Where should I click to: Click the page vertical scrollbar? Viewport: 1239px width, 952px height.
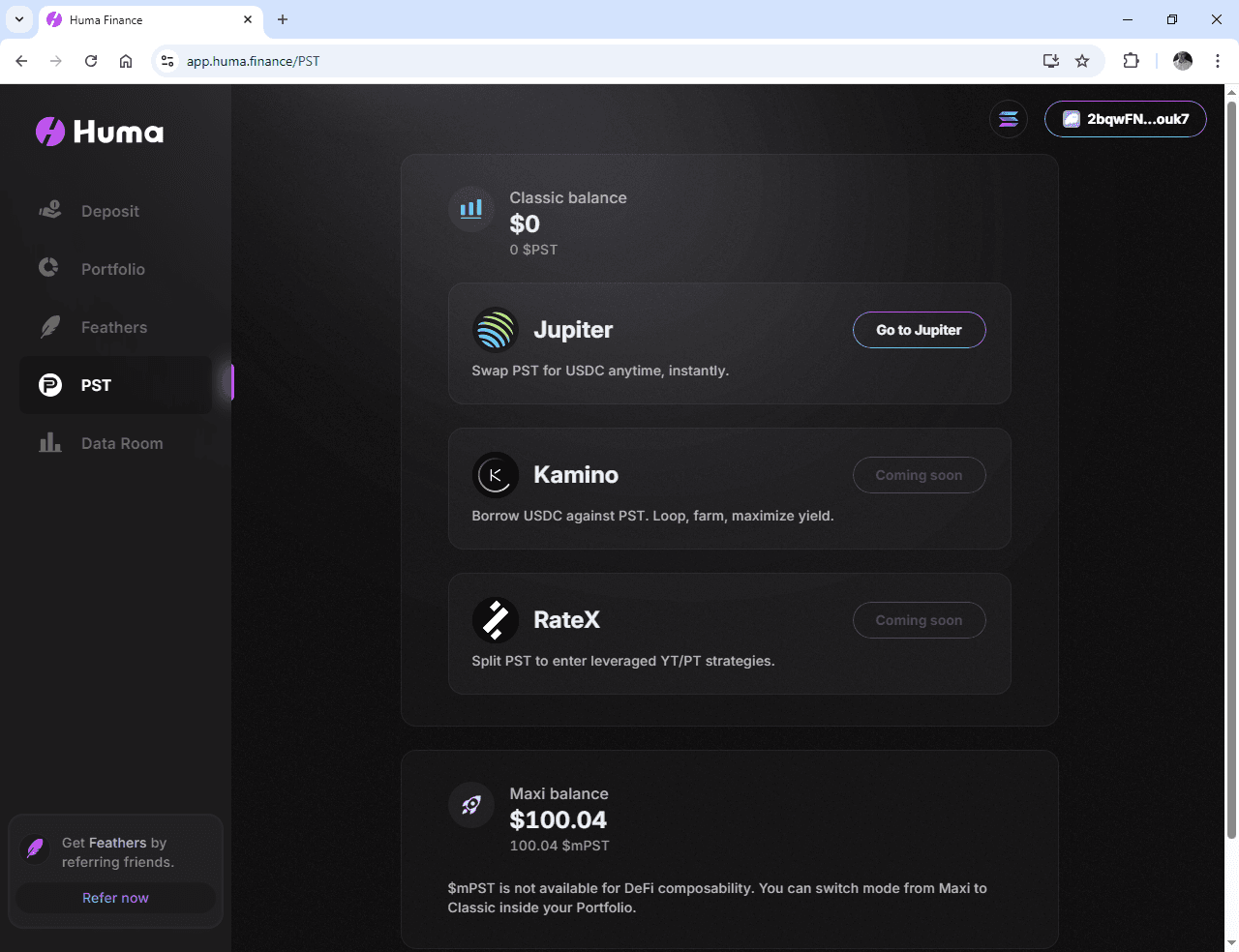[x=1231, y=469]
